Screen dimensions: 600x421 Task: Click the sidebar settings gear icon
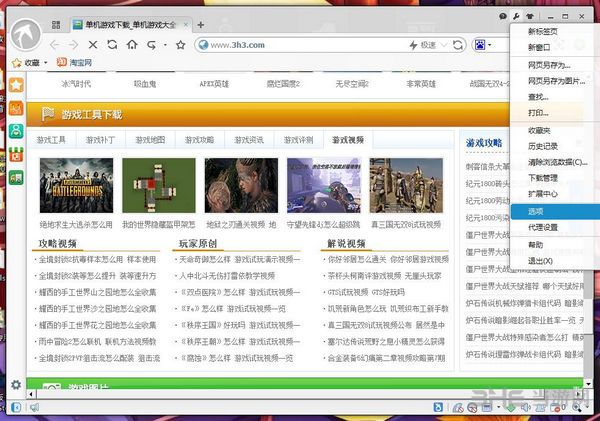point(16,385)
